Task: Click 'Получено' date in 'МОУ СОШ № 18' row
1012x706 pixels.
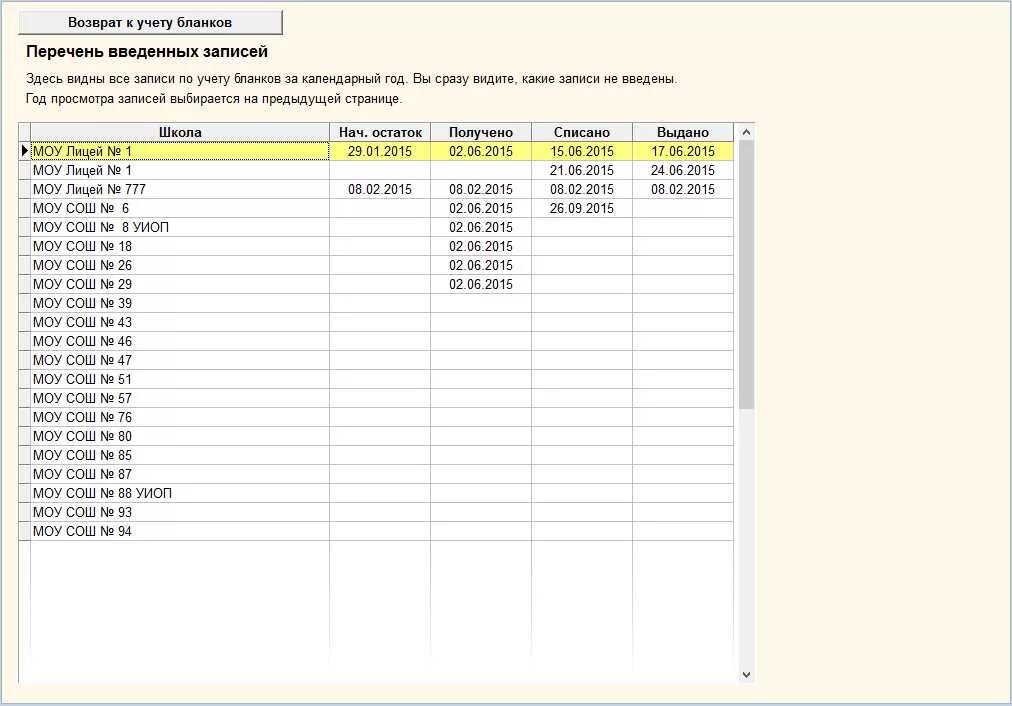Action: [481, 247]
